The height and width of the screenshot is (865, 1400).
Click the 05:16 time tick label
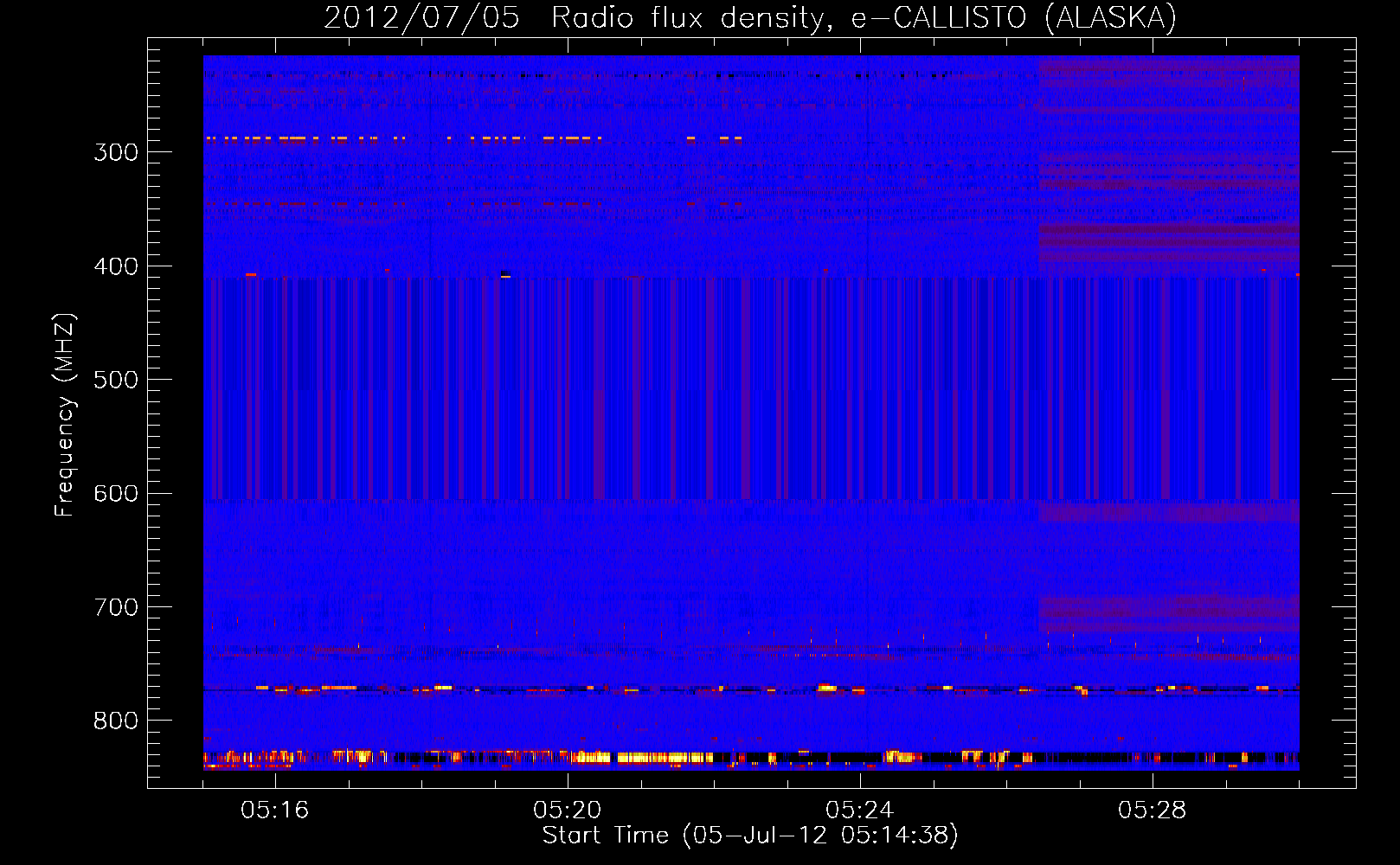coord(275,810)
